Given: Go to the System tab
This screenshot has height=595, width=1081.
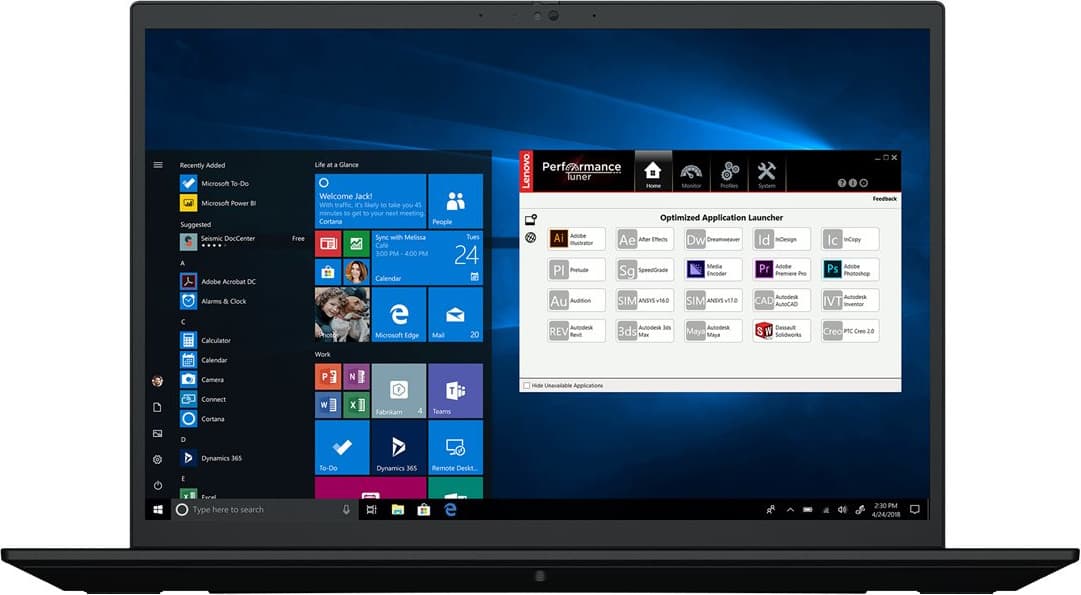Looking at the screenshot, I should [x=766, y=173].
